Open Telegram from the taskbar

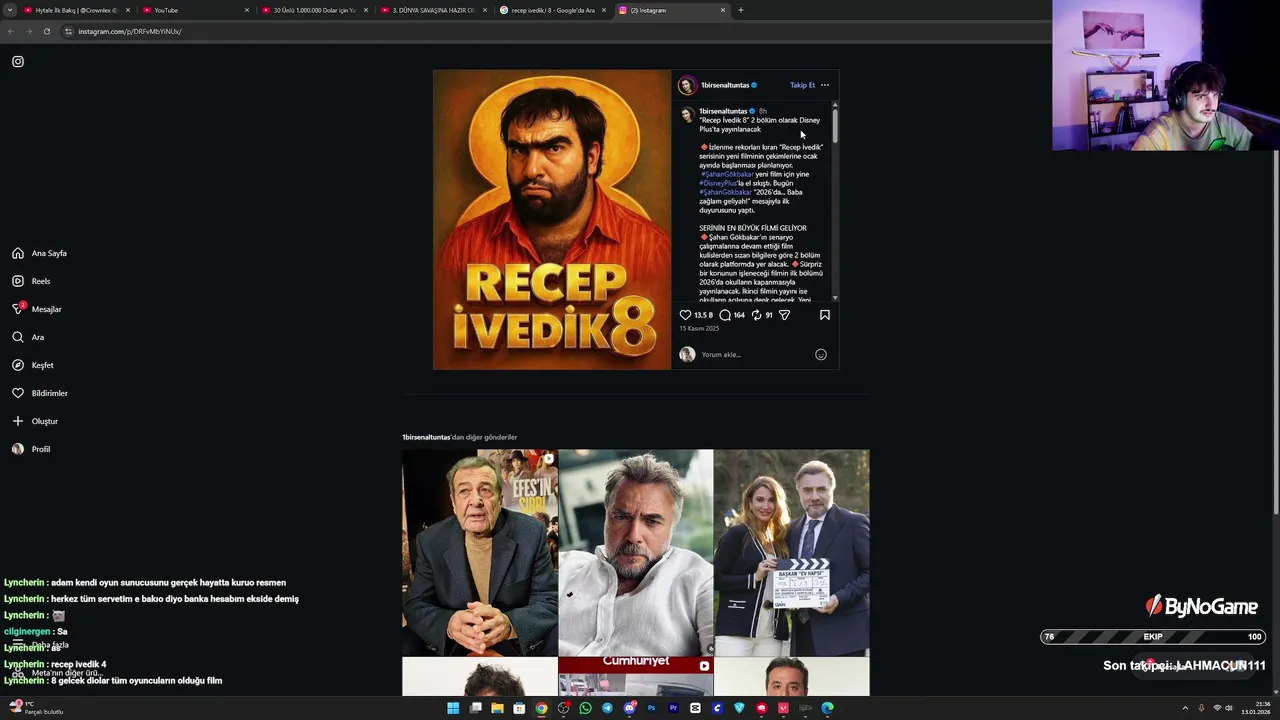click(x=607, y=708)
